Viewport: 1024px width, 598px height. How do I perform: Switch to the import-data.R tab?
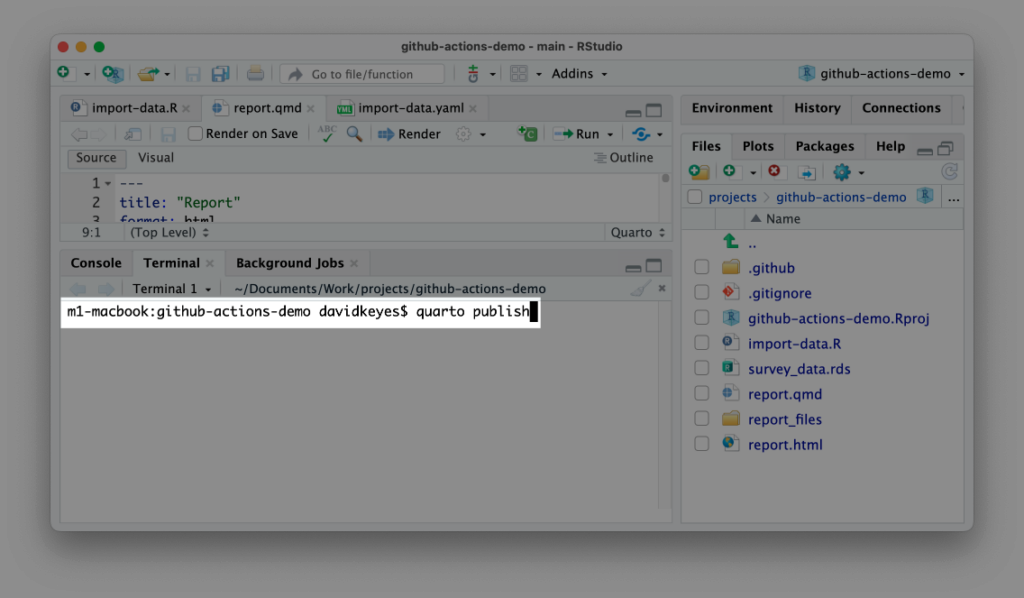click(134, 108)
